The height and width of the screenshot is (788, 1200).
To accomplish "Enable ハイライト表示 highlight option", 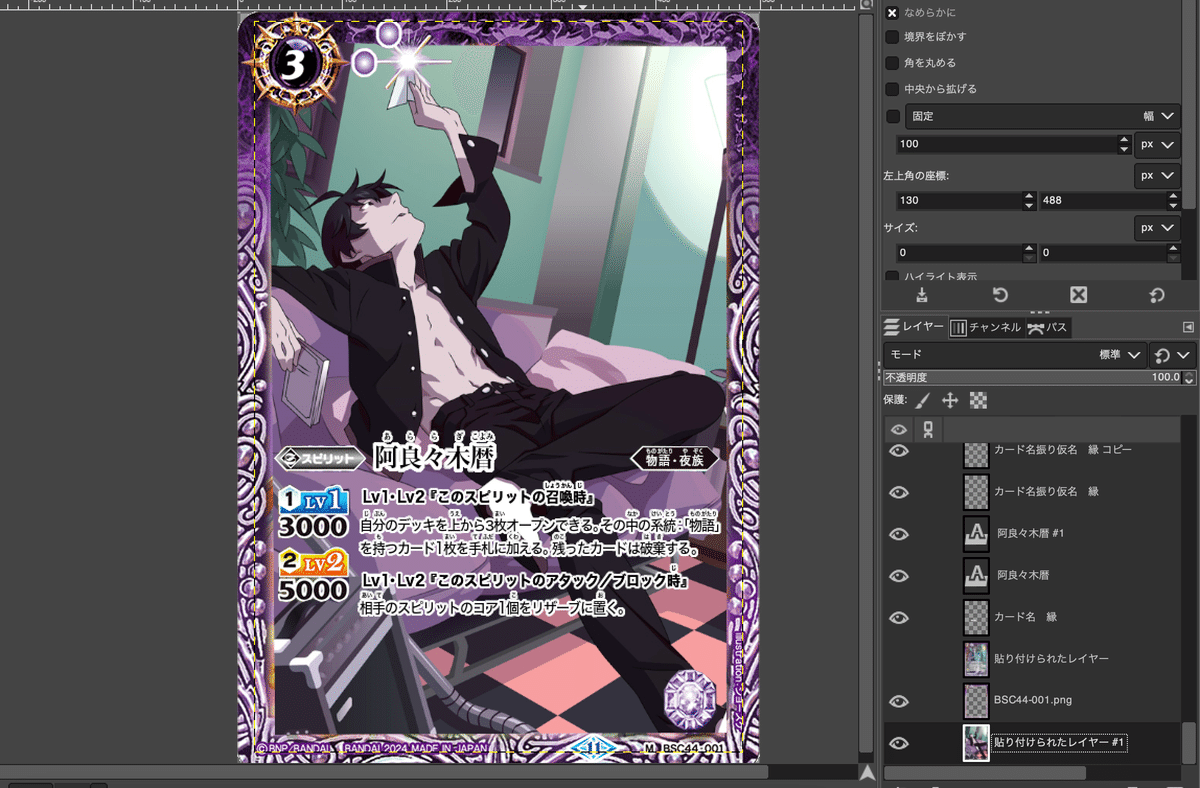I will (x=892, y=277).
